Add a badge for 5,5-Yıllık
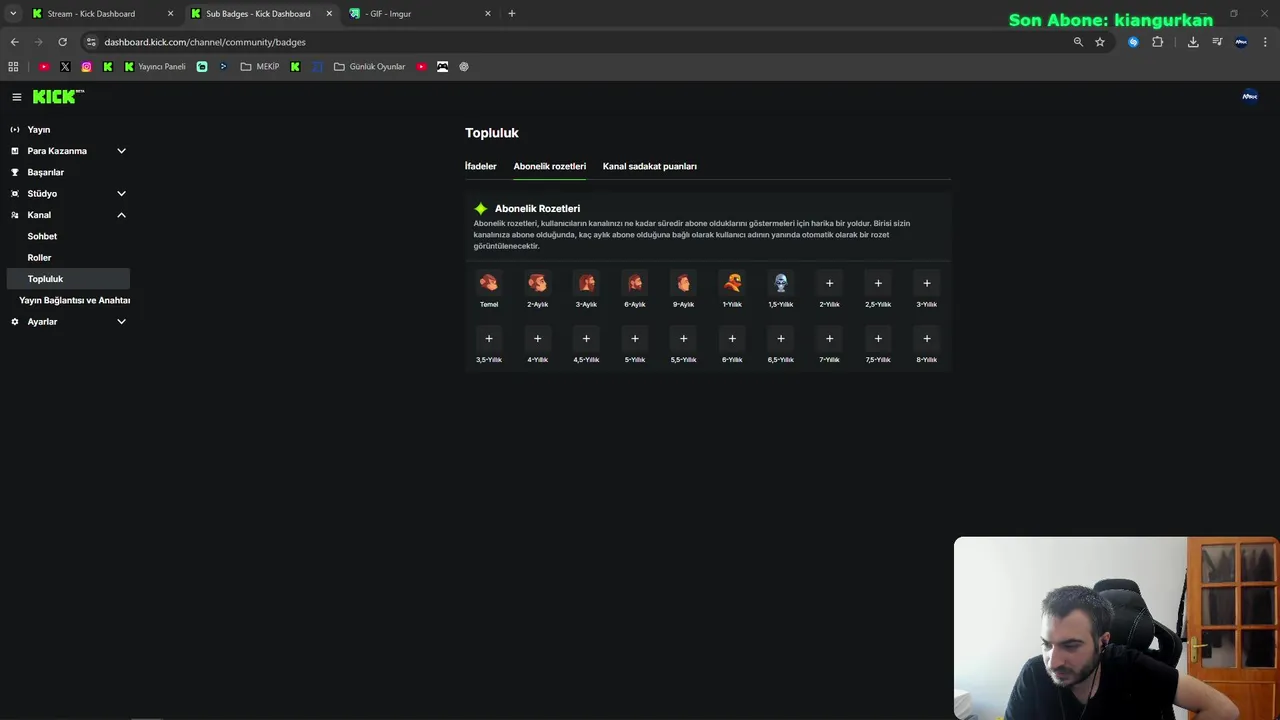 pyautogui.click(x=683, y=338)
